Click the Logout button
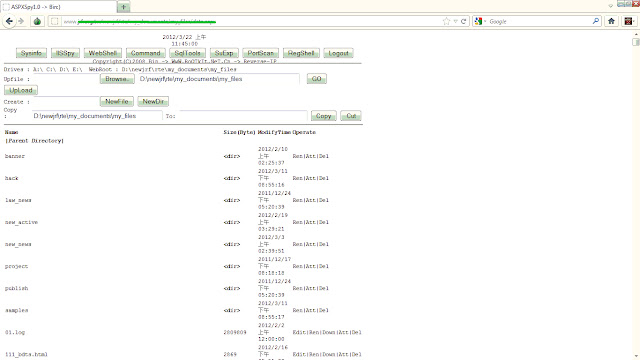Screen dimensions: 640x360 coord(338,53)
